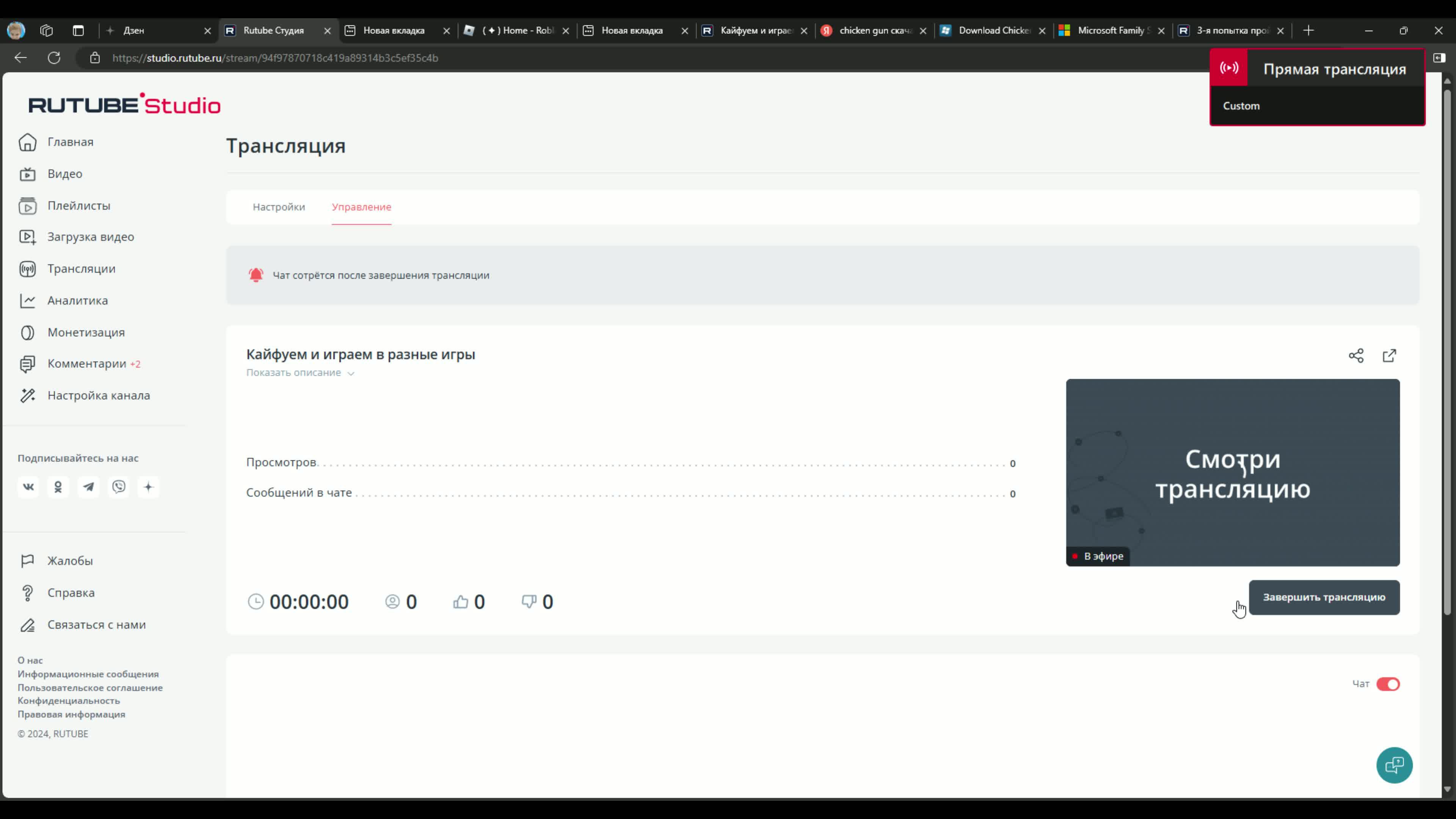The width and height of the screenshot is (1456, 819).
Task: Open the support chat bubble icon
Action: point(1394,765)
